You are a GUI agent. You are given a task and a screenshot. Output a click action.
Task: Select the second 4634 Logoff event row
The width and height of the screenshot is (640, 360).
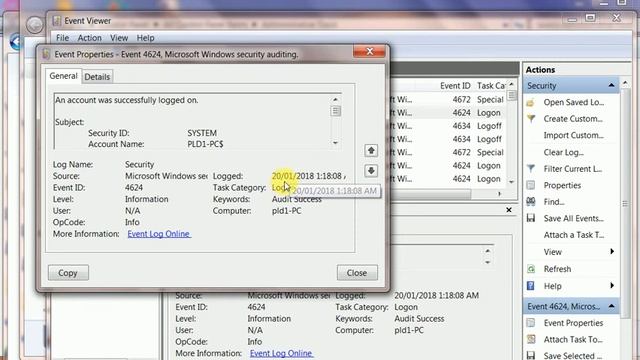coord(448,139)
